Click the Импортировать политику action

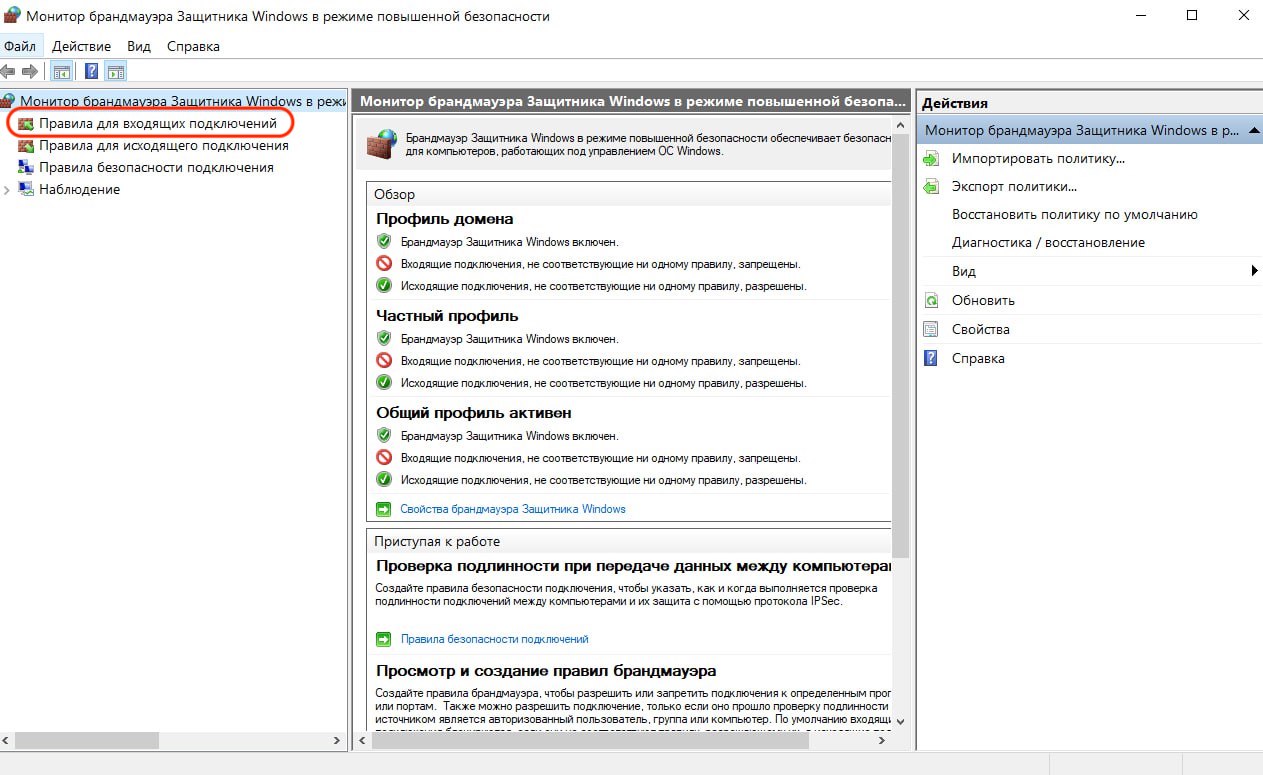[x=1038, y=158]
